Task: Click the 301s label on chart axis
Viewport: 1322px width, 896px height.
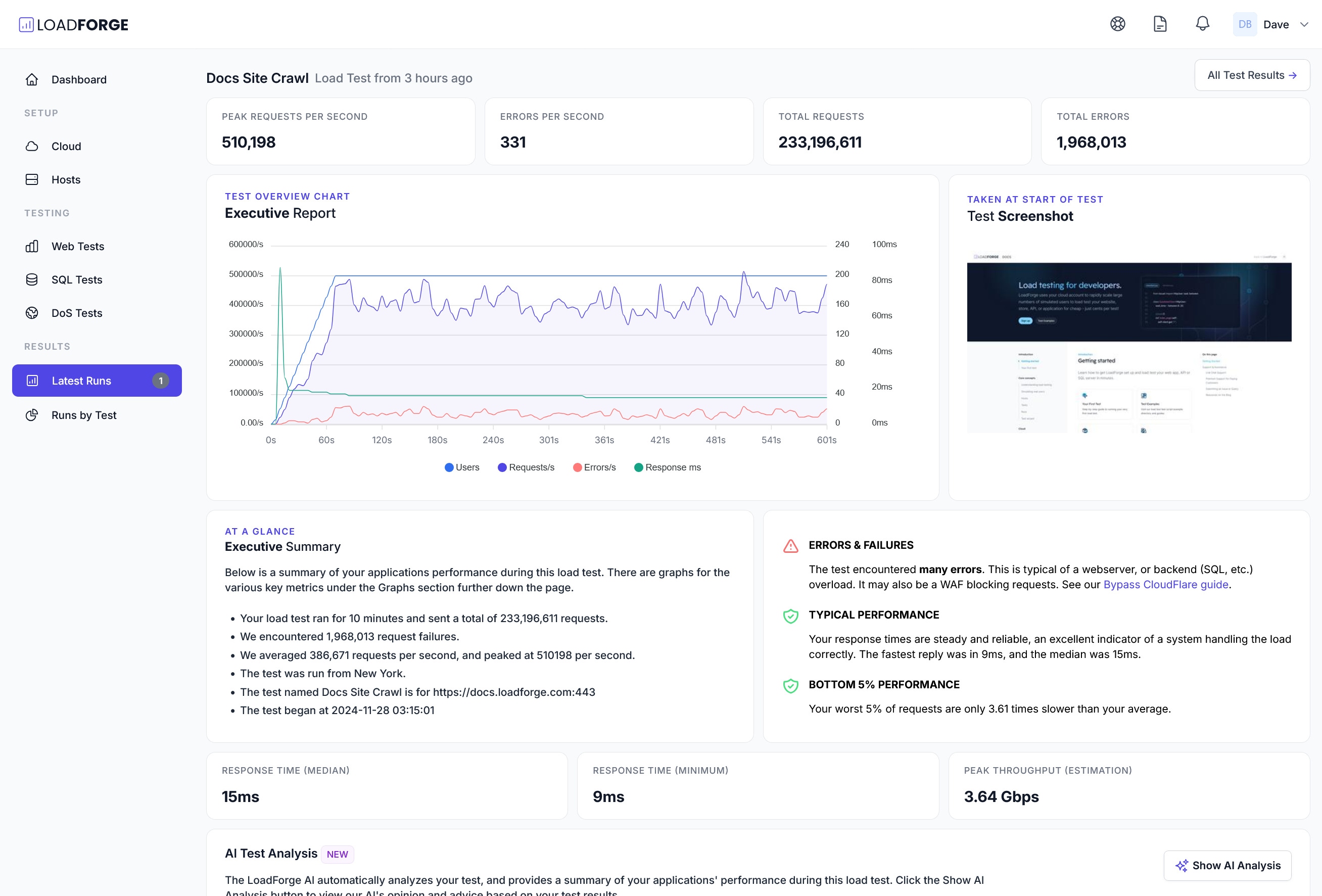Action: pos(548,440)
